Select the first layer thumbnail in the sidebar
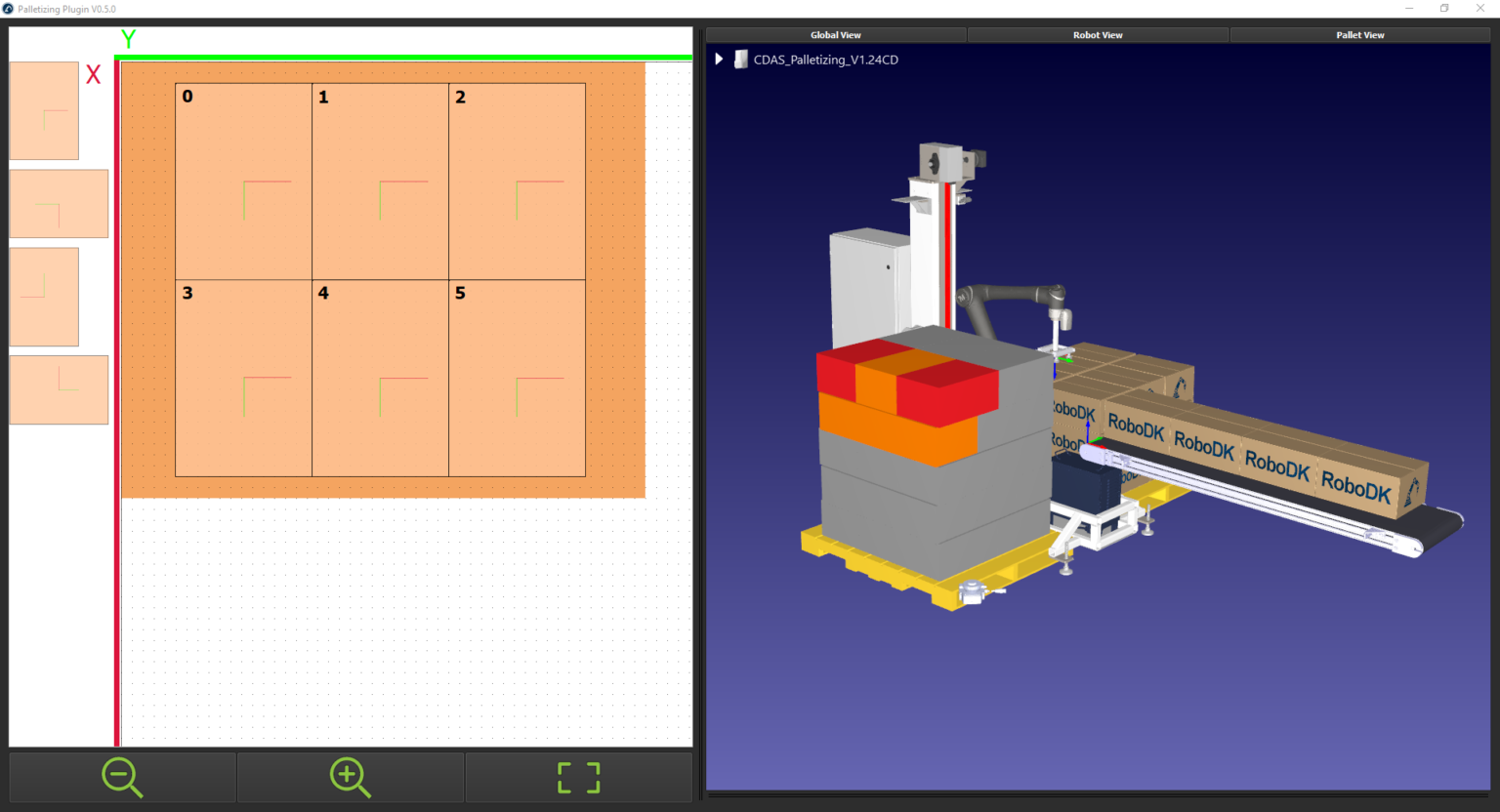Viewport: 1500px width, 812px height. (44, 110)
